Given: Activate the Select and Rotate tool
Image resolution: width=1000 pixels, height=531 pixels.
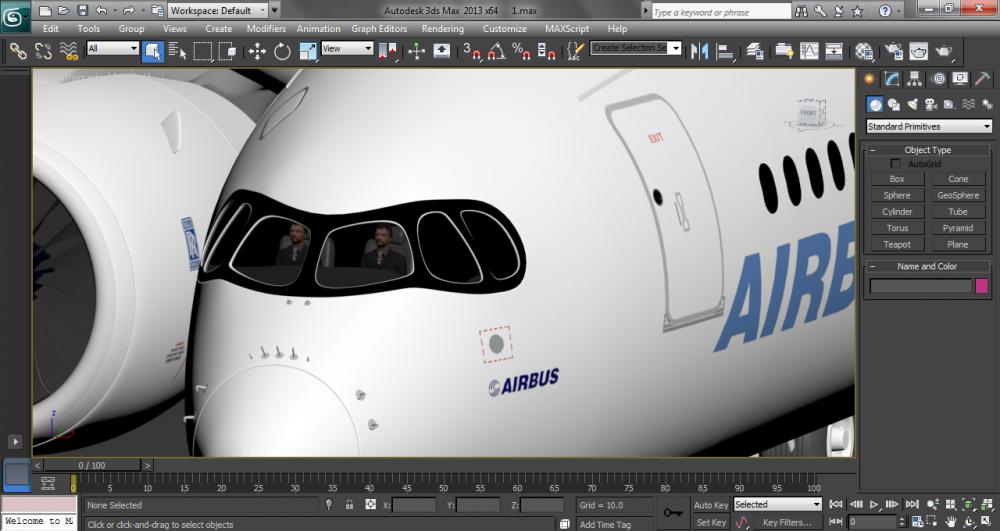Looking at the screenshot, I should tap(282, 51).
